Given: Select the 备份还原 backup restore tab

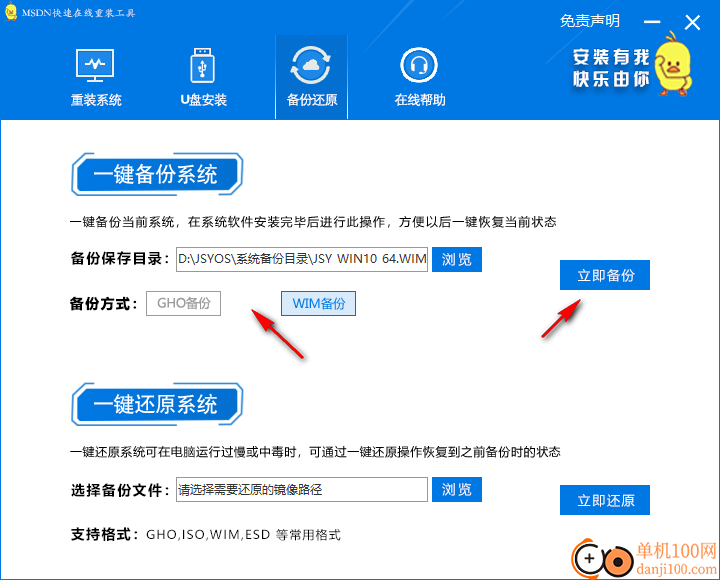Looking at the screenshot, I should [x=311, y=77].
